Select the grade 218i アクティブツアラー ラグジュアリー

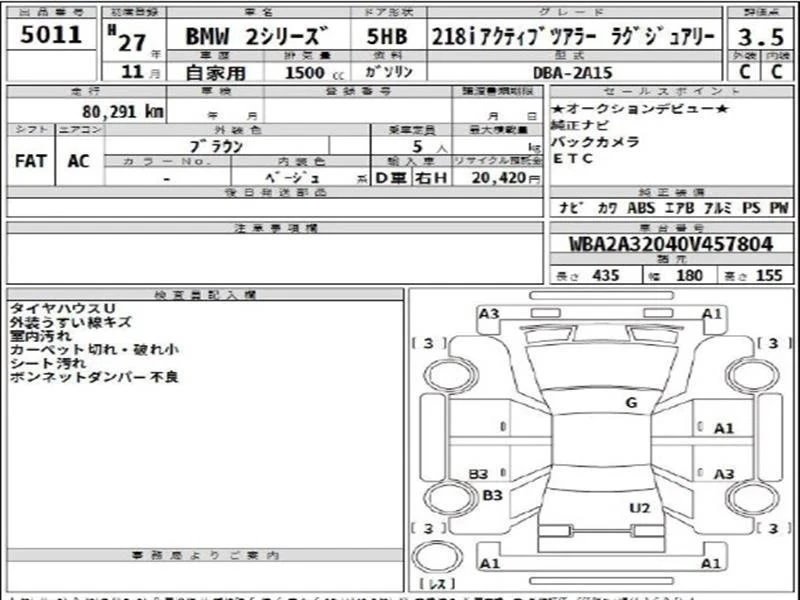coord(573,36)
